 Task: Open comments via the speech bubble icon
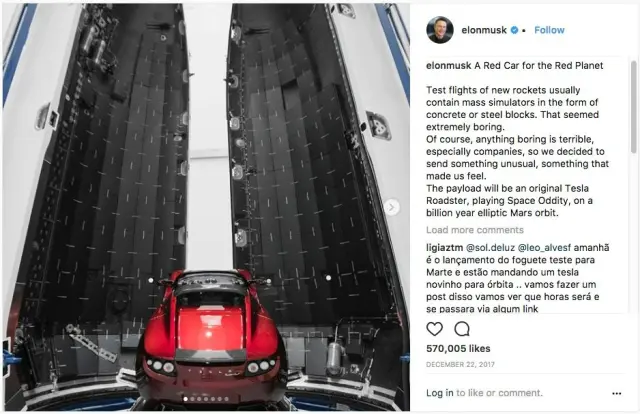pos(462,329)
